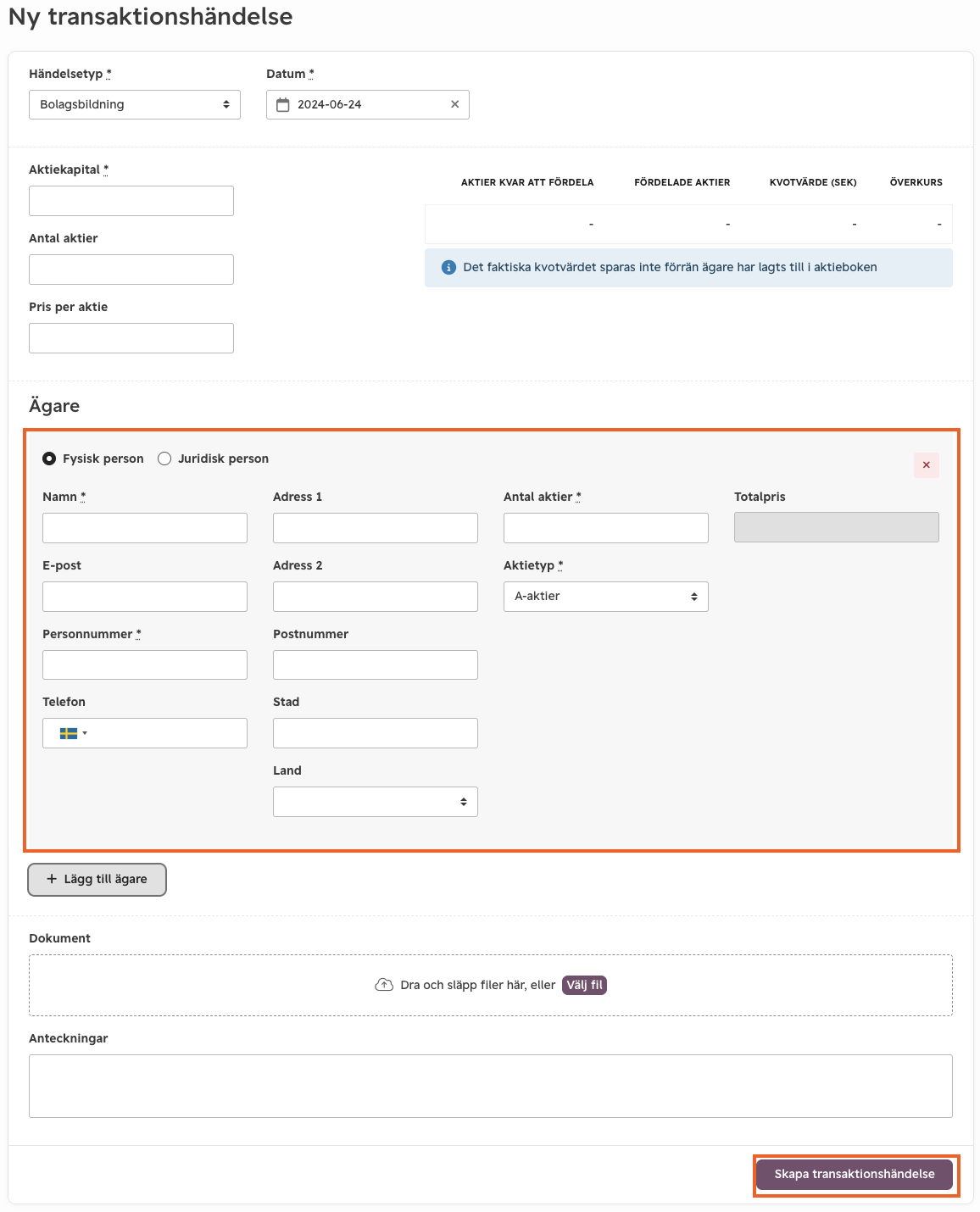Click the Datum date field
The width and height of the screenshot is (980, 1212).
click(368, 104)
